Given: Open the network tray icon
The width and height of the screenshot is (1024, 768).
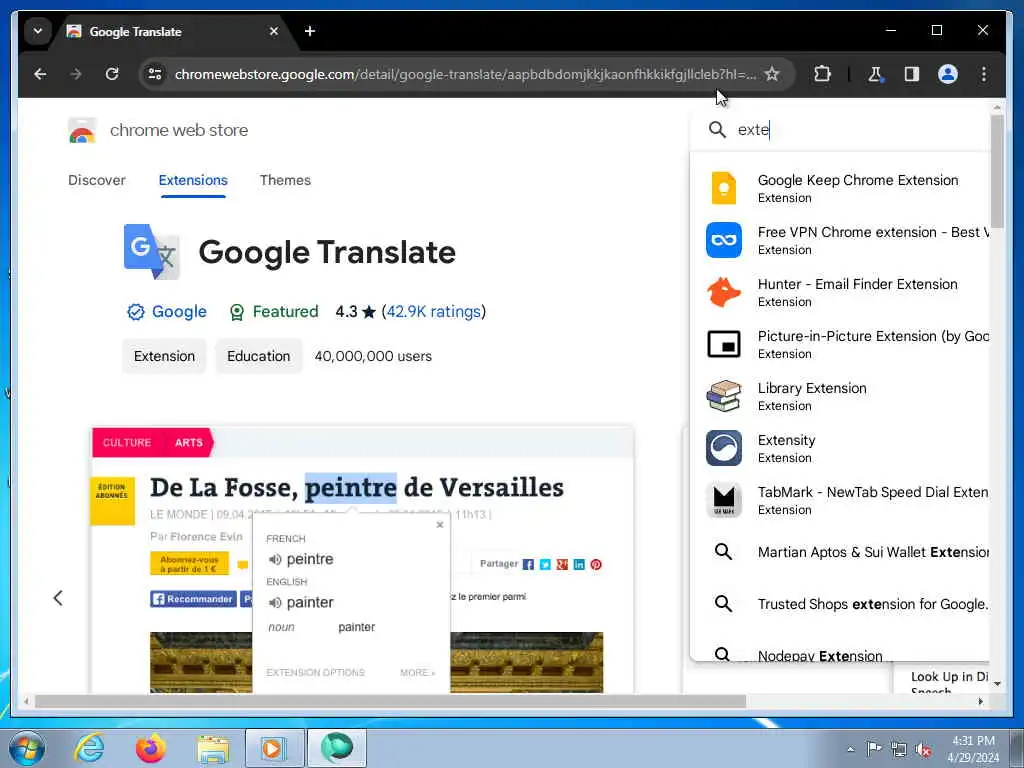Looking at the screenshot, I should point(899,749).
